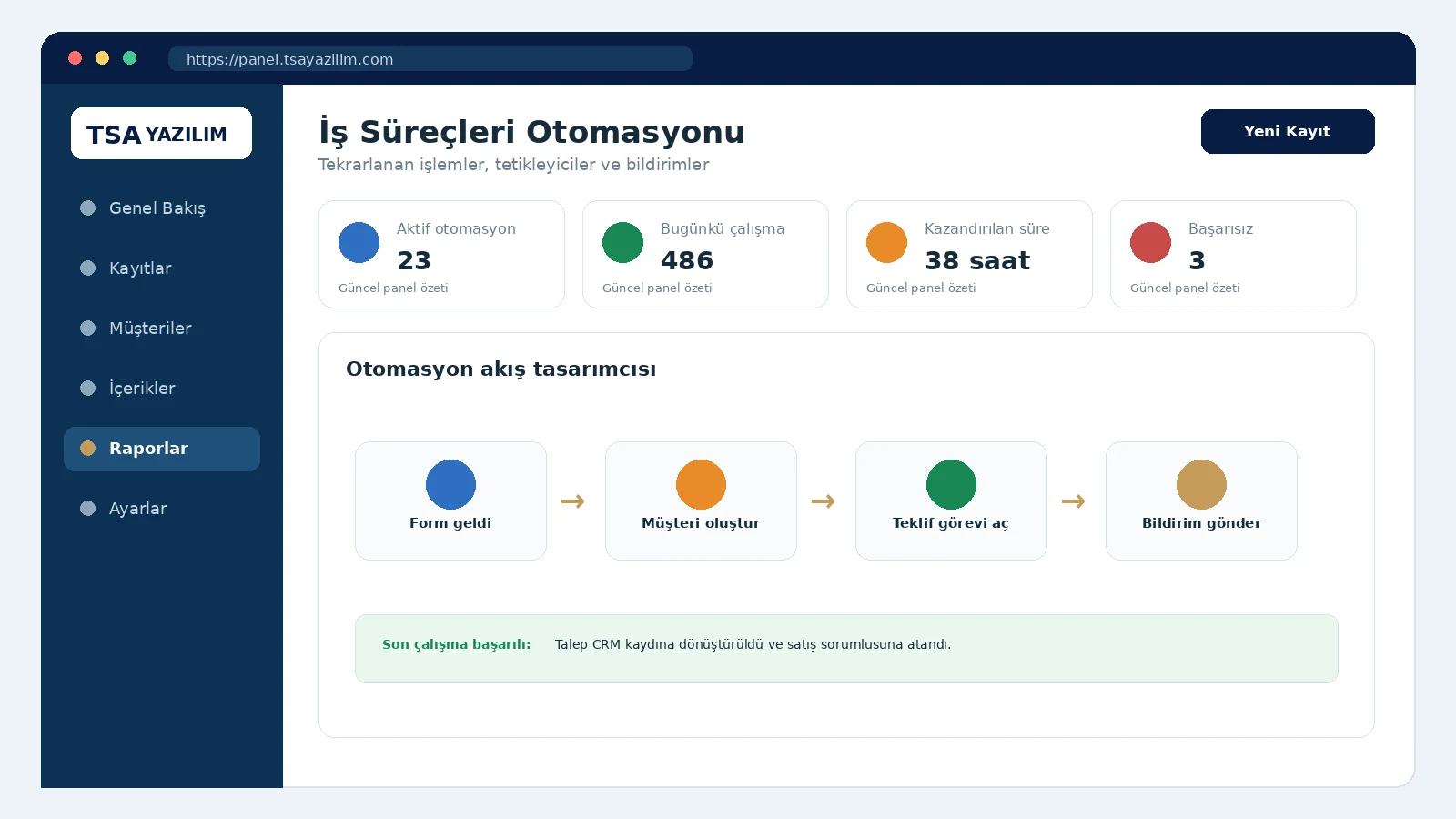
Task: Click the 'İş Süreçleri Otomasyonu' page title
Action: tap(531, 132)
